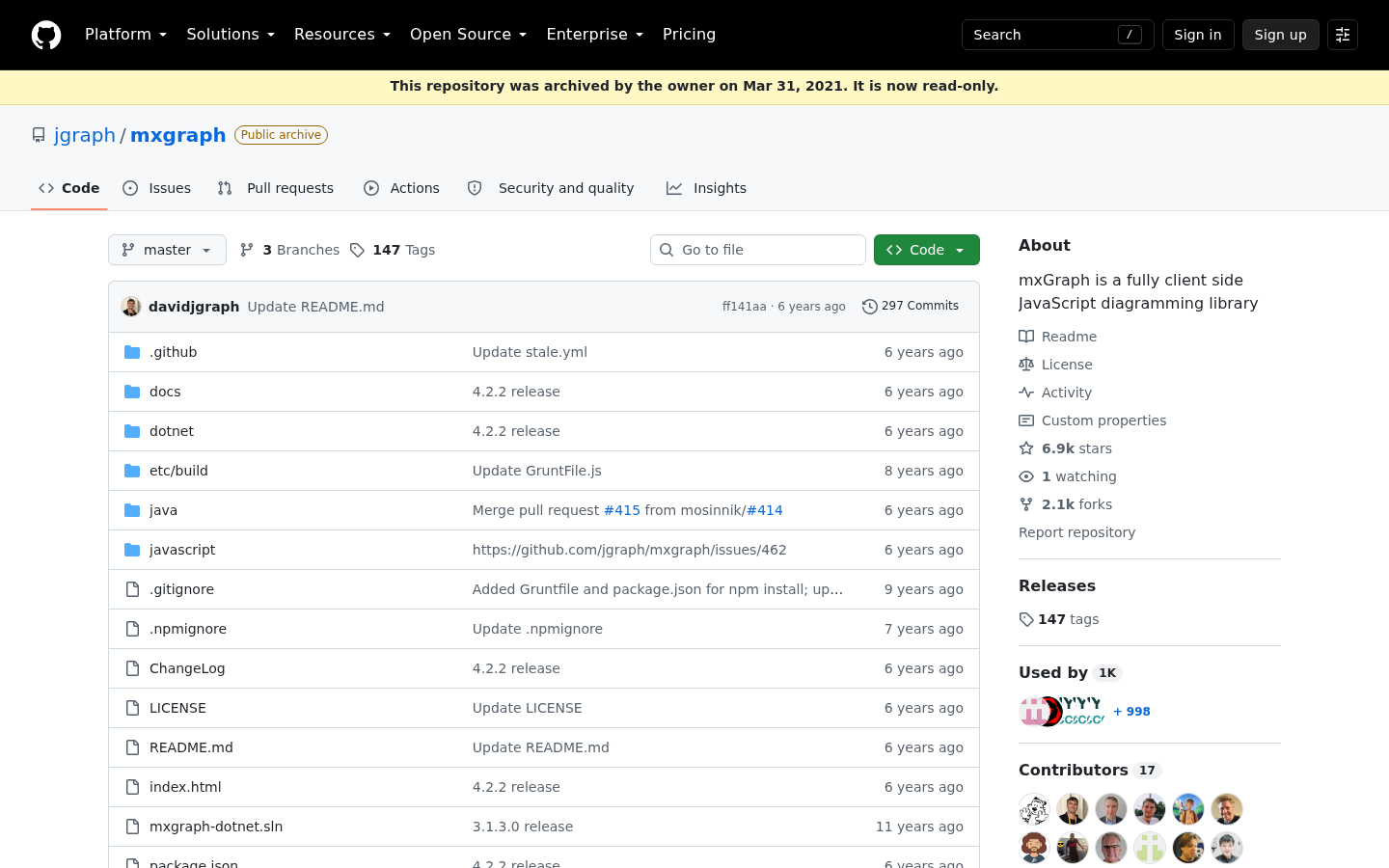Expand the green Code dropdown button
The height and width of the screenshot is (868, 1389).
click(x=927, y=250)
